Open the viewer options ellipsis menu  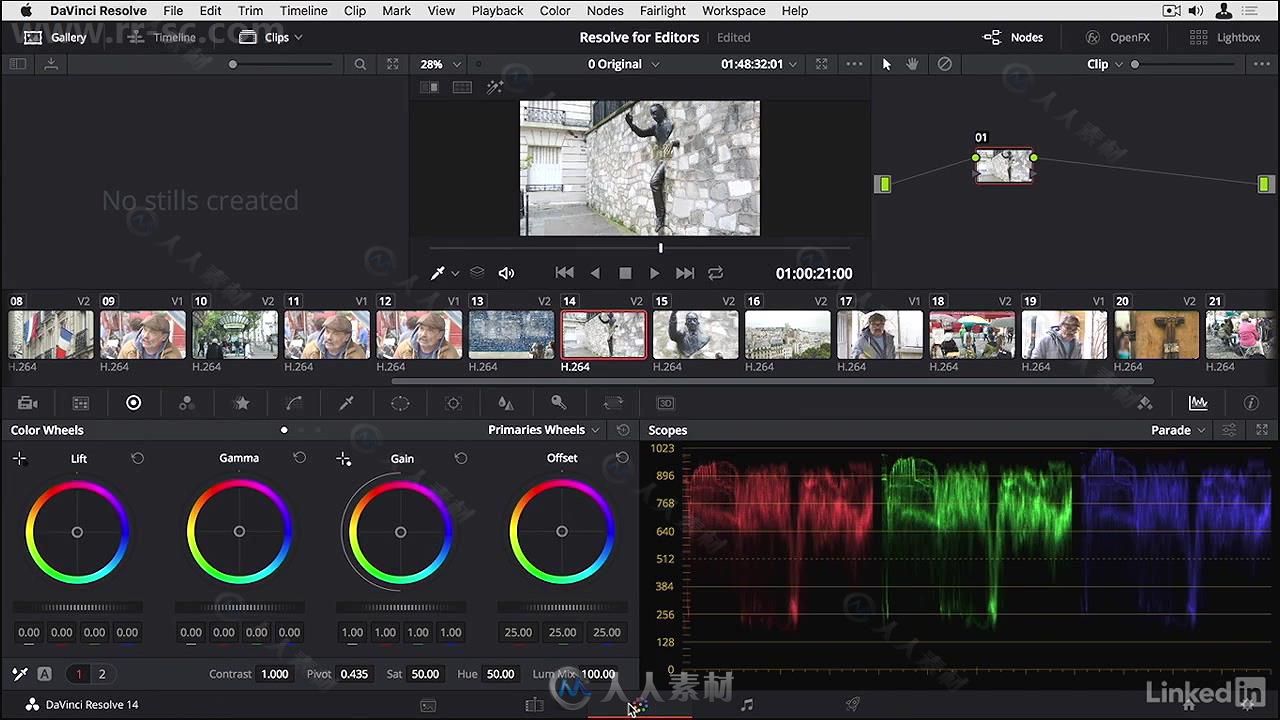click(x=854, y=64)
